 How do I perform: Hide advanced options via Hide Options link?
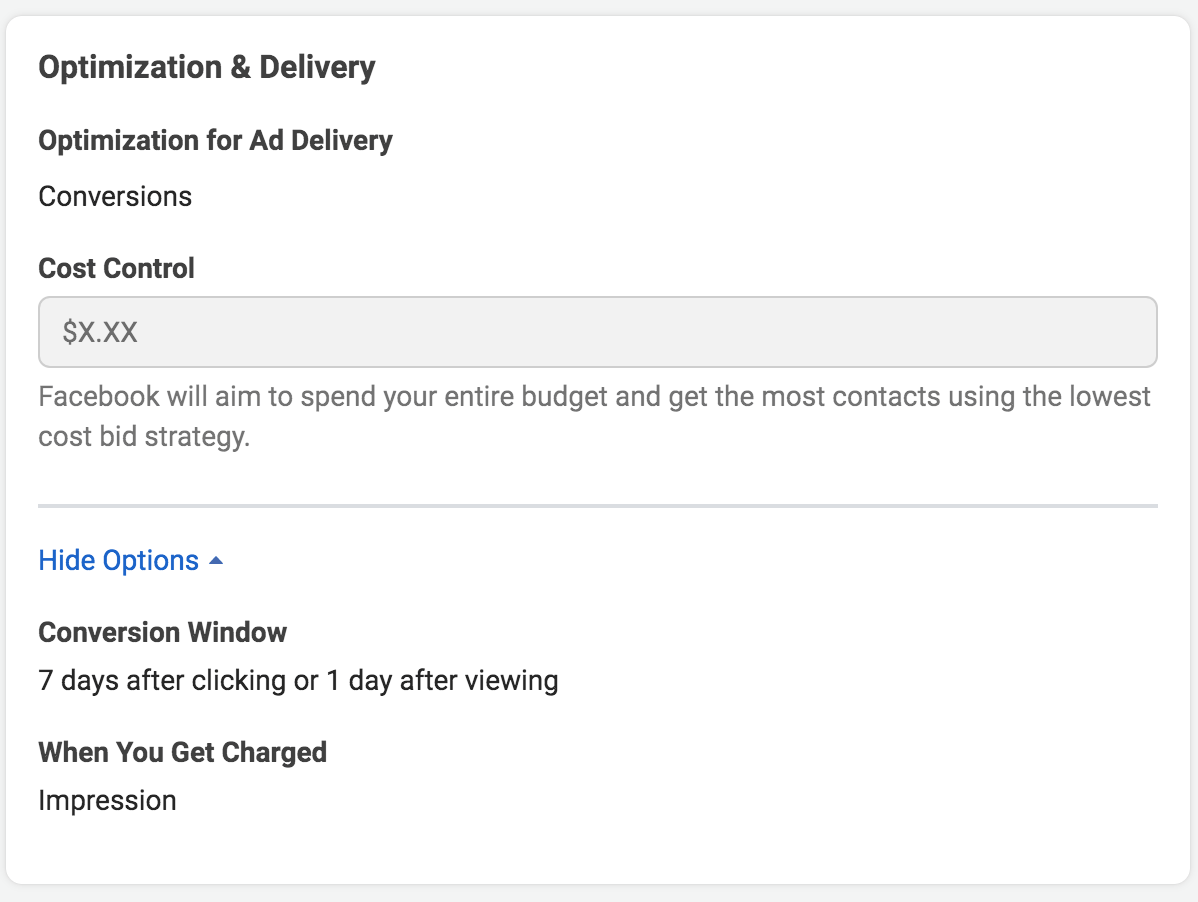(118, 560)
